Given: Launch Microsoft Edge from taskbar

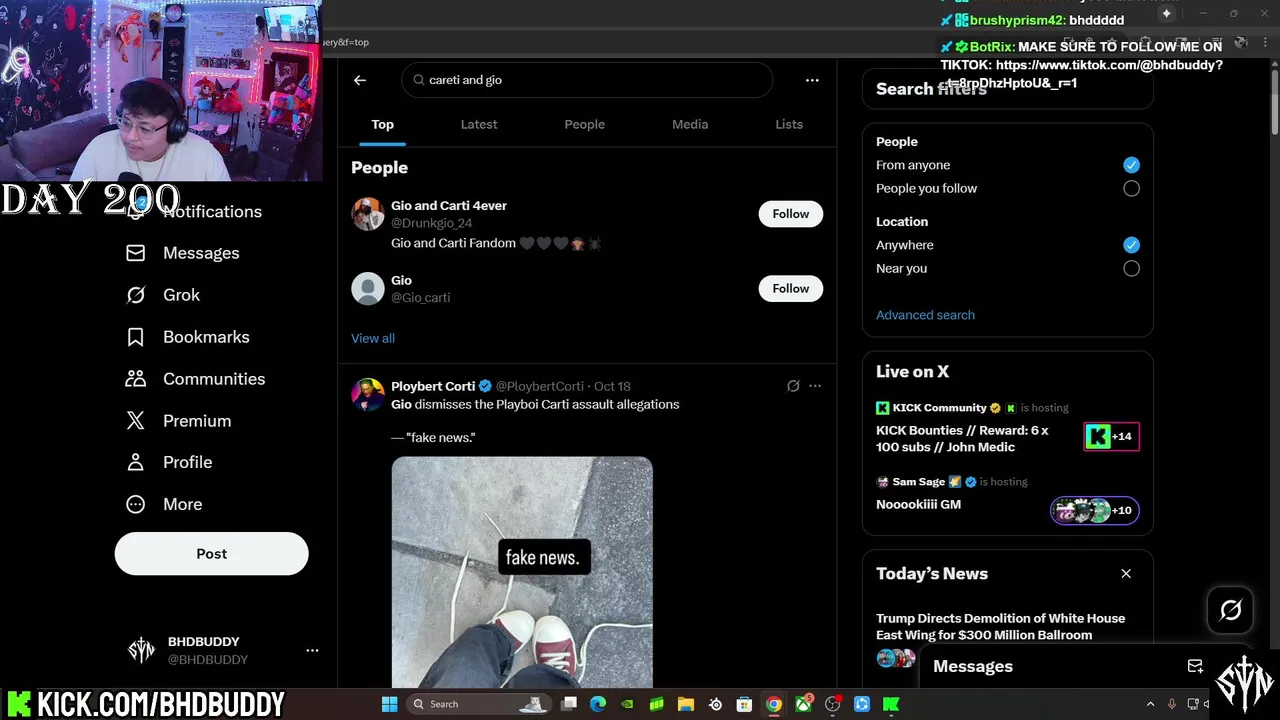Looking at the screenshot, I should pos(598,704).
